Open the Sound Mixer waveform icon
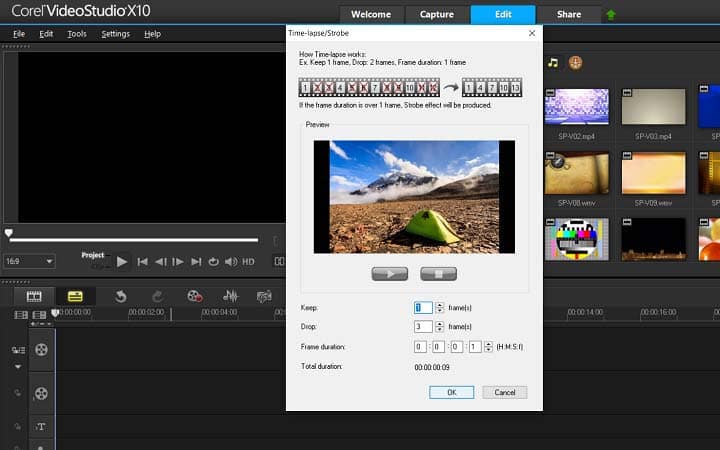Image resolution: width=720 pixels, height=450 pixels. pos(230,296)
